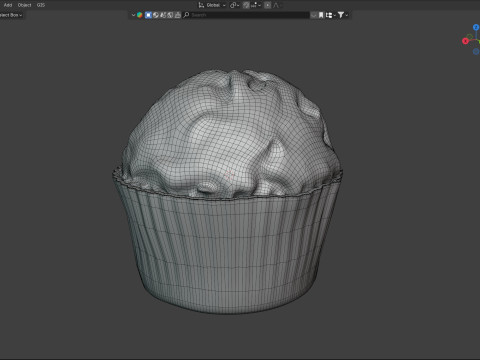Viewport: 480px width, 360px height.
Task: Select the cupcake liner mesh
Action: coord(228,253)
